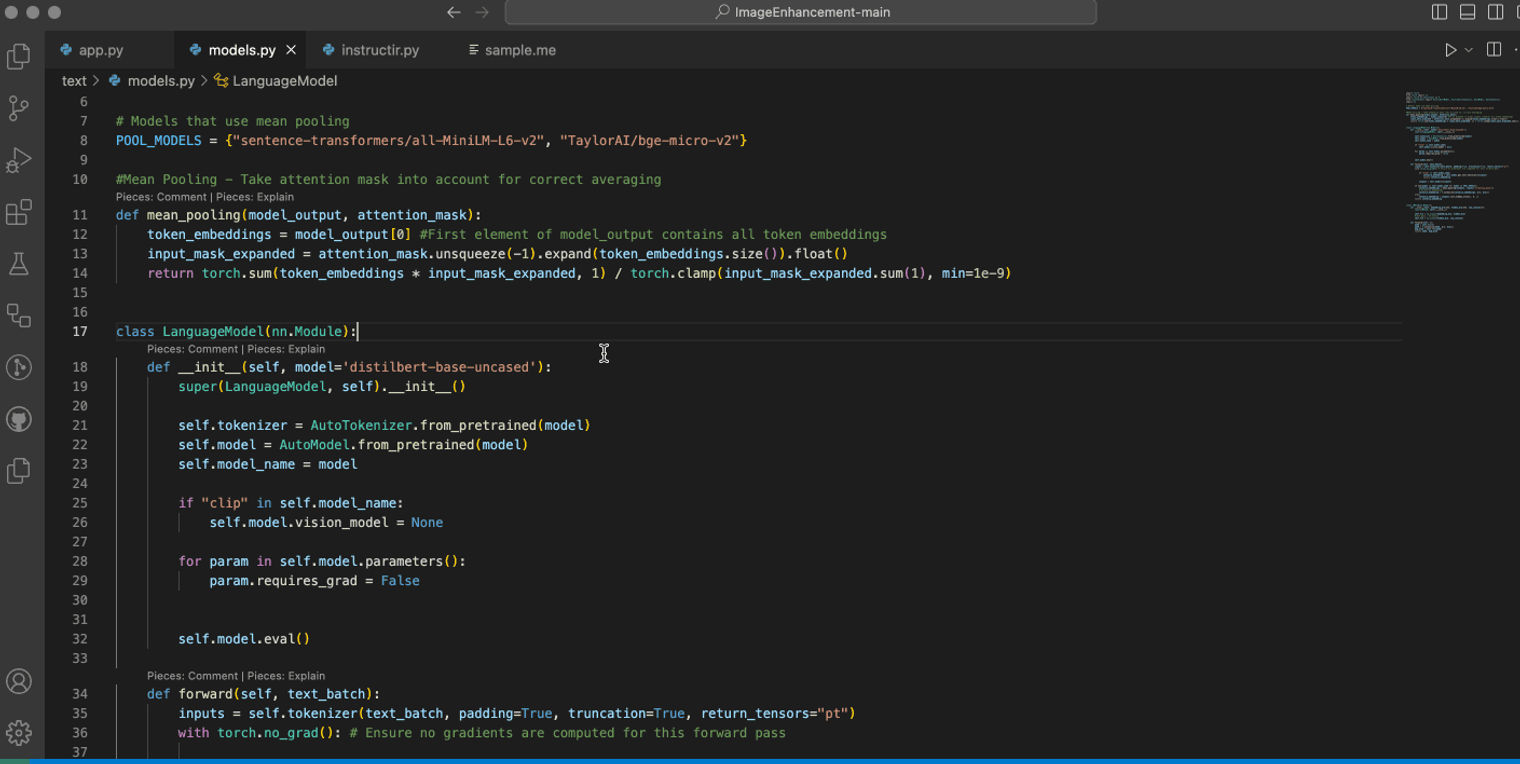Click 'self.tokenizer = AutoTokenizer.from_pretrained(model)' line
This screenshot has height=764, width=1520.
click(x=384, y=426)
